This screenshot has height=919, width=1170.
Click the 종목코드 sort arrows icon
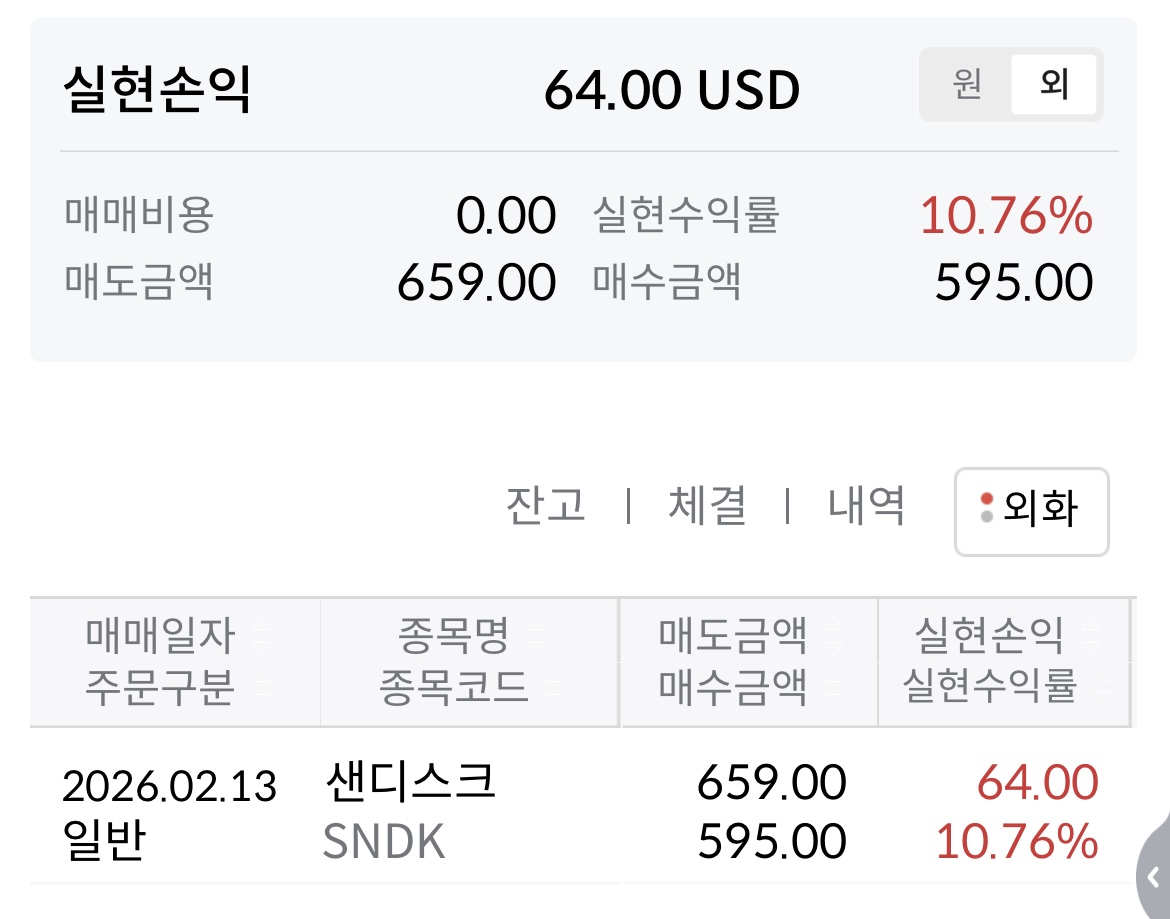coord(554,687)
